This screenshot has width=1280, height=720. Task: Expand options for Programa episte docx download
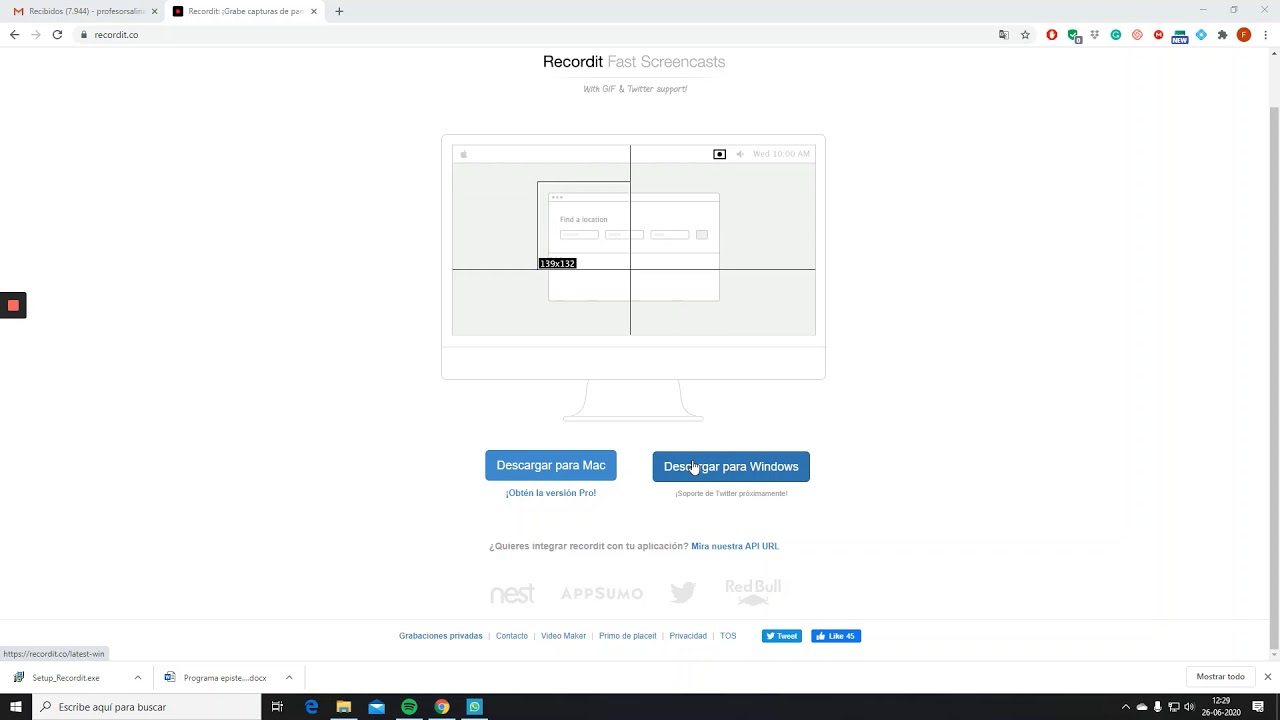pyautogui.click(x=289, y=678)
